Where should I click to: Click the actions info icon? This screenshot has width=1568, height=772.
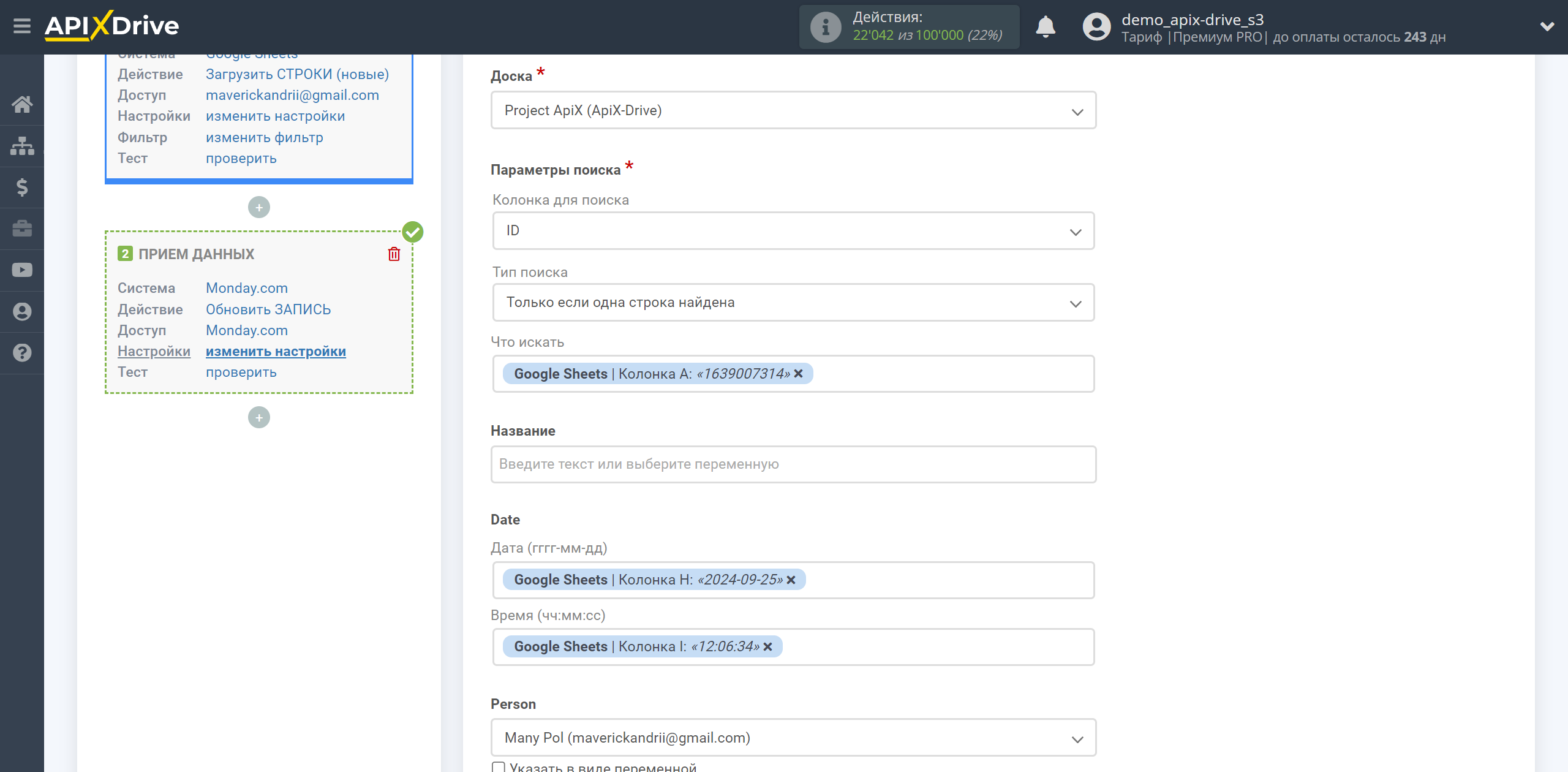click(x=825, y=27)
